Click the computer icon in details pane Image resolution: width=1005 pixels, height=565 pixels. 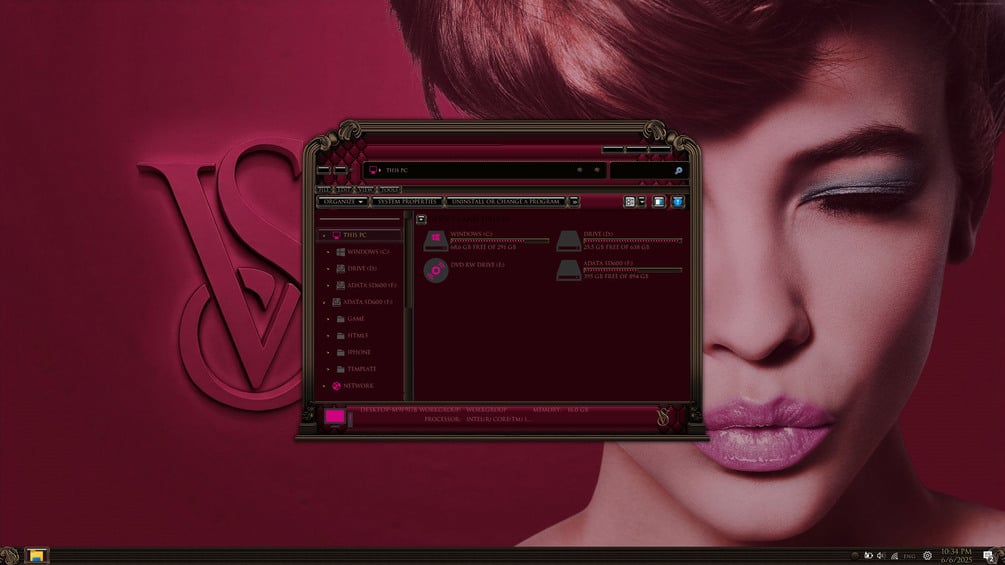[335, 417]
